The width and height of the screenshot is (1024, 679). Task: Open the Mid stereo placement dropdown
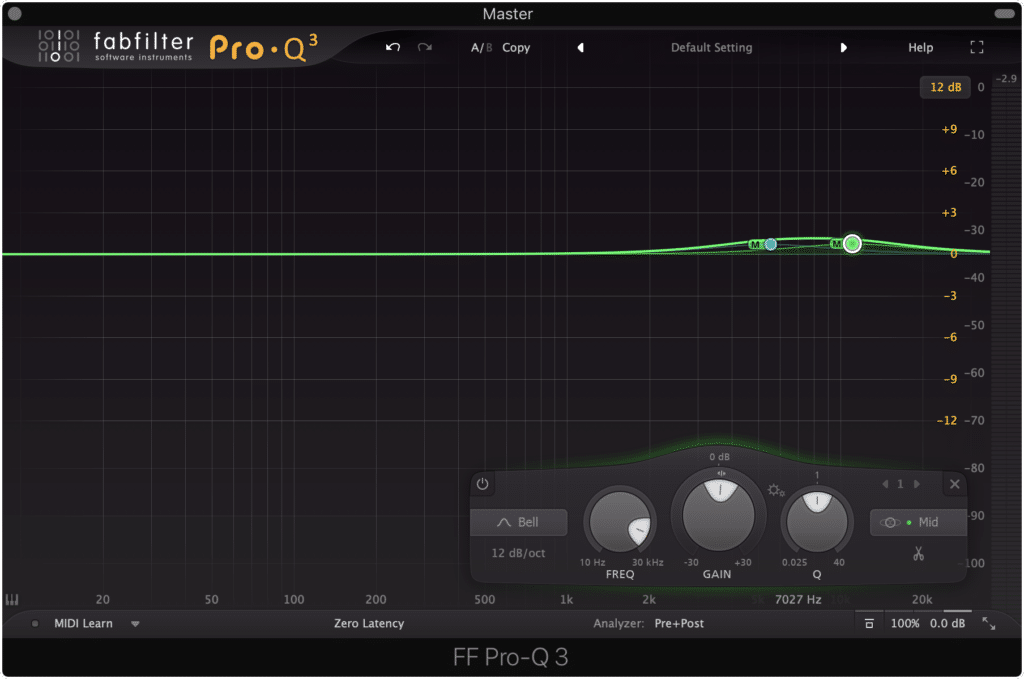pyautogui.click(x=918, y=522)
